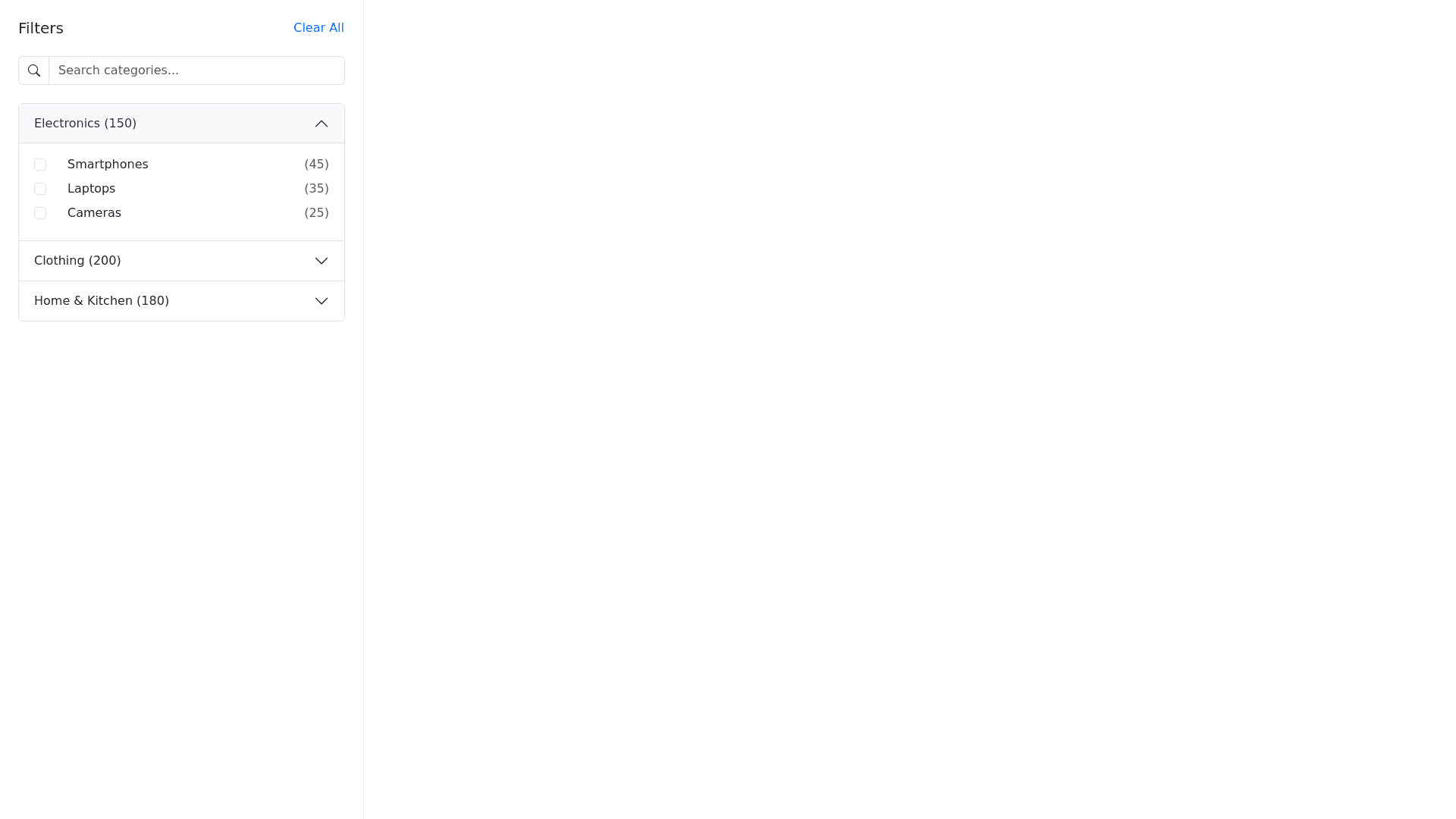
Task: Click the Cameras label text
Action: coord(94,213)
